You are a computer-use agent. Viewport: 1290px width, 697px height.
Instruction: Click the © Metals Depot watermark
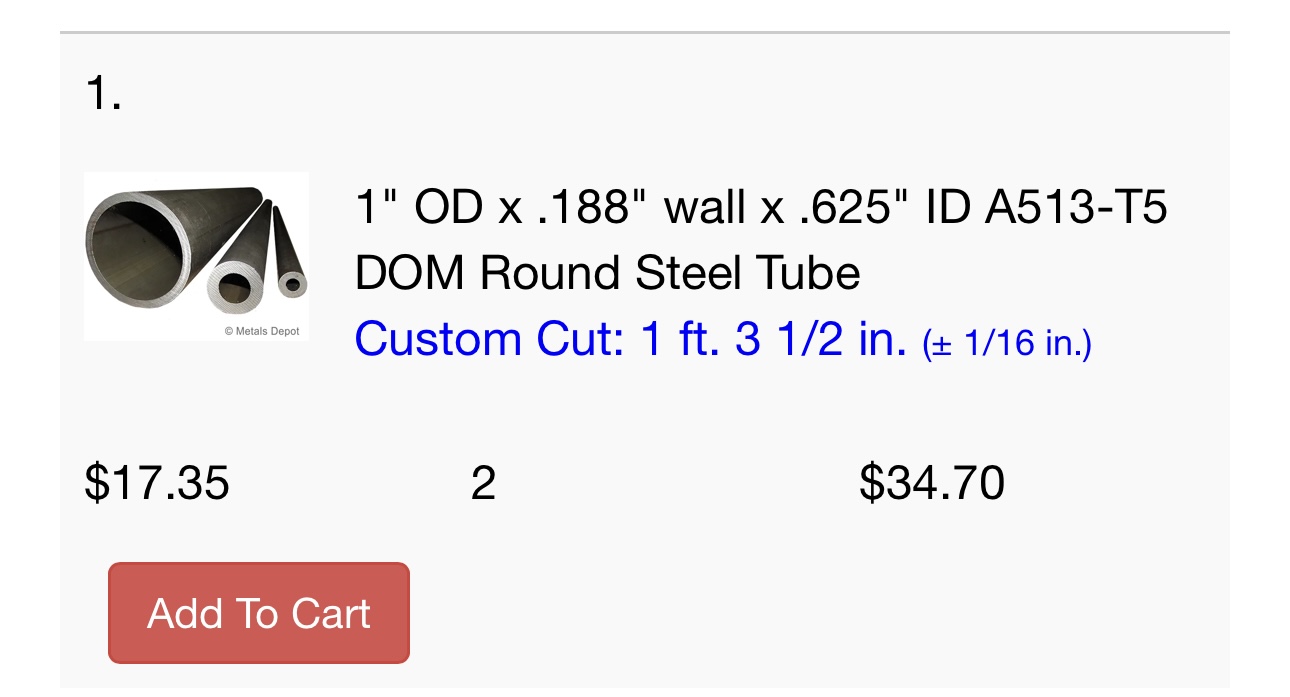(261, 331)
